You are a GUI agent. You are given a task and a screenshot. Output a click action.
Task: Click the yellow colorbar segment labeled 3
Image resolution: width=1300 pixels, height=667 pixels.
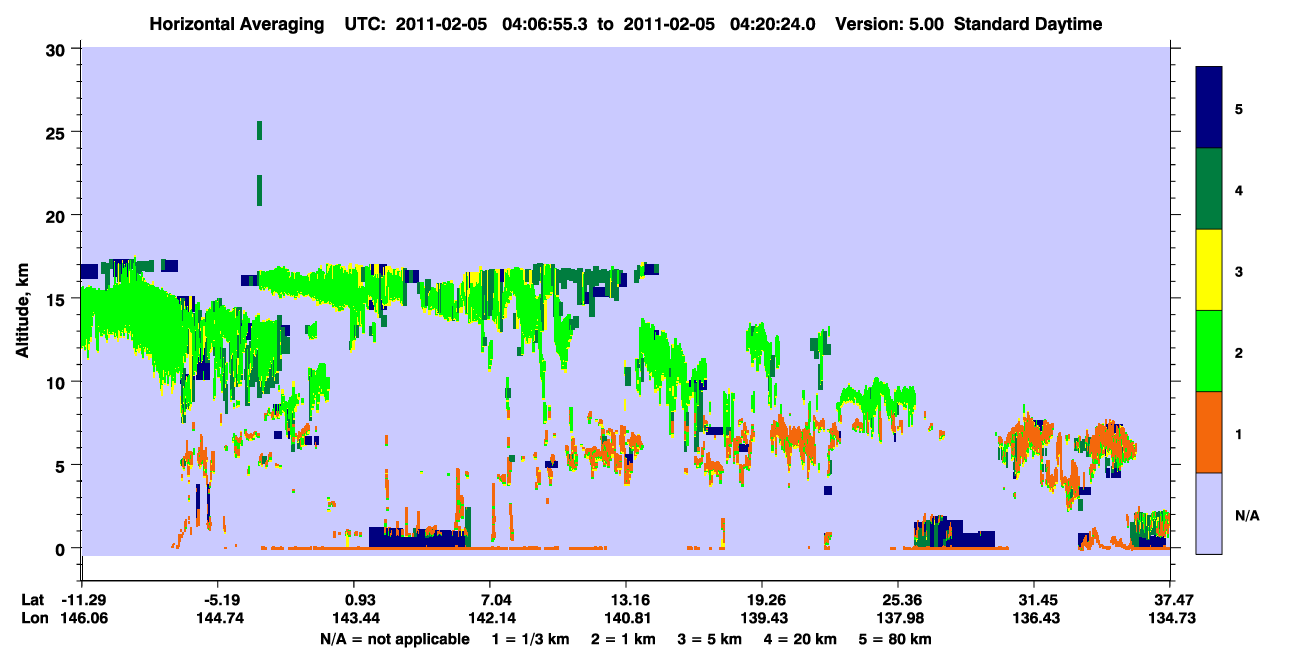point(1209,270)
